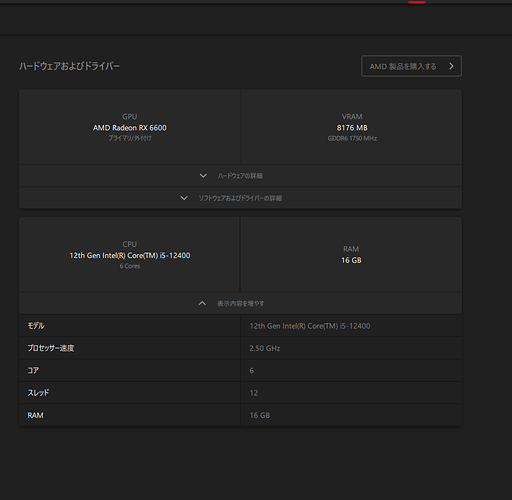
Task: Click 16 GB value in RAM card
Action: pos(351,260)
